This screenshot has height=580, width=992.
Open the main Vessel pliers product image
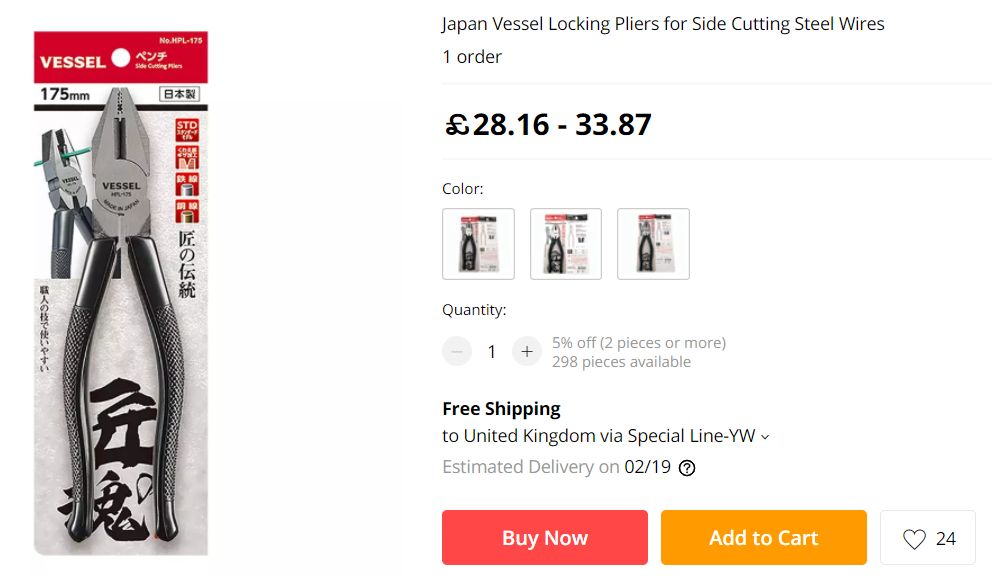121,293
